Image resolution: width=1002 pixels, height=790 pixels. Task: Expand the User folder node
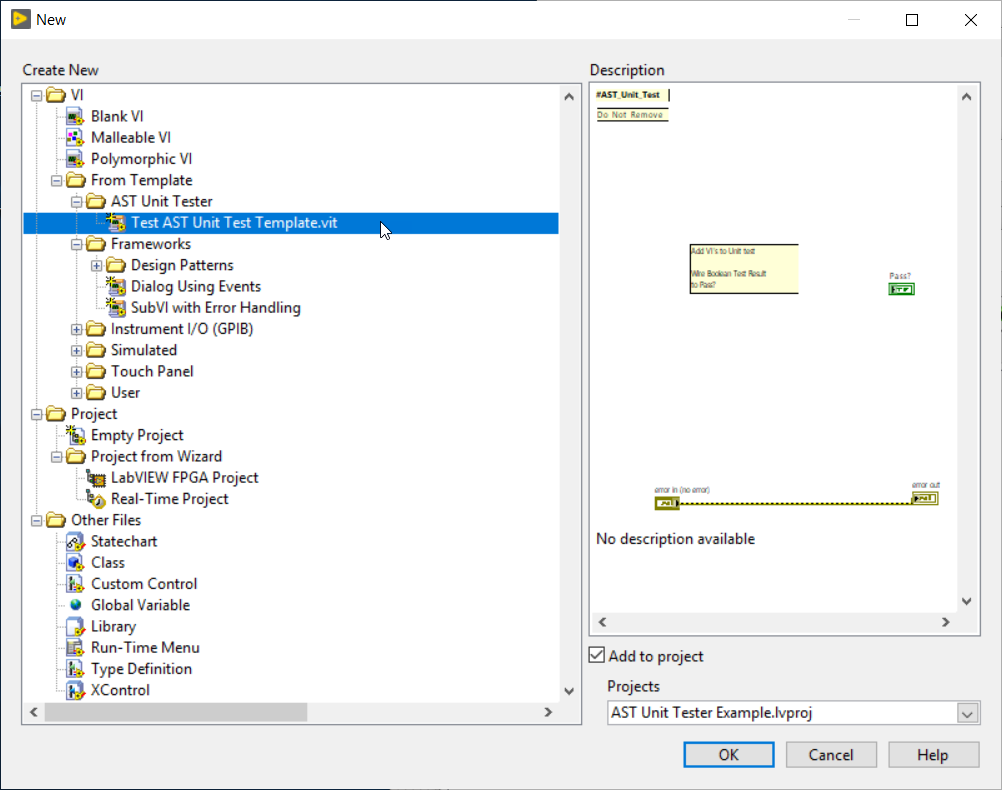point(77,393)
